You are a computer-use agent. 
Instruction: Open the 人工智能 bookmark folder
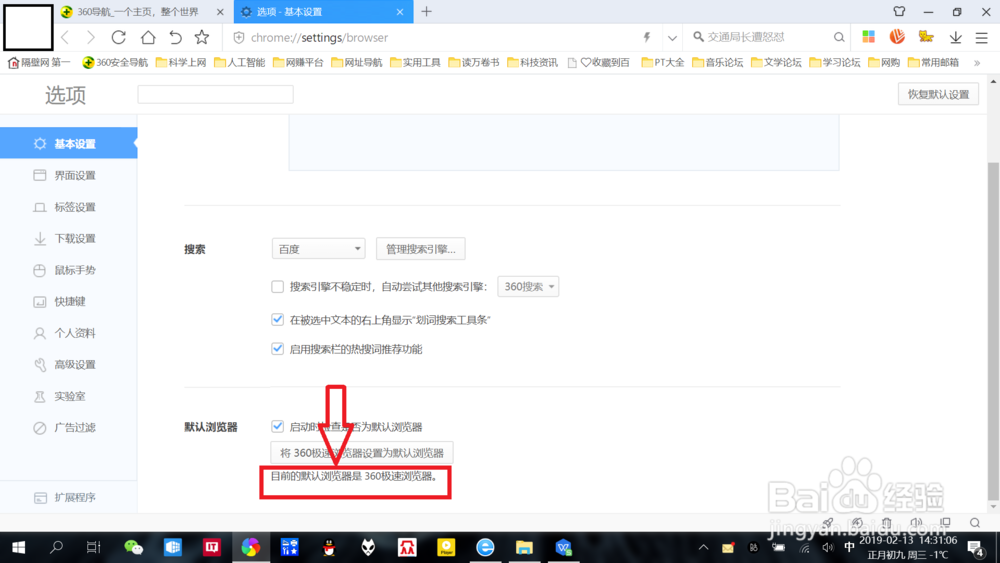pos(240,62)
